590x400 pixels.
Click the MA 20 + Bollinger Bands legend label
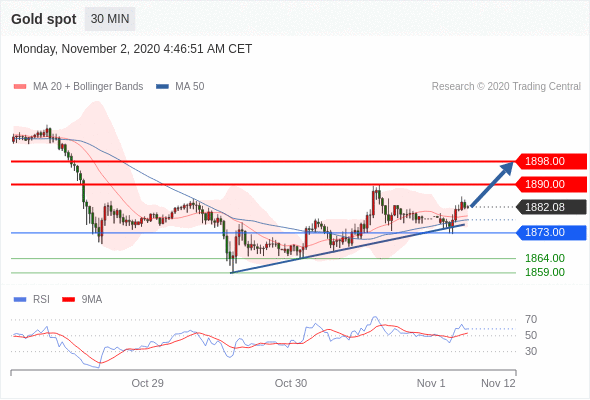(x=88, y=87)
